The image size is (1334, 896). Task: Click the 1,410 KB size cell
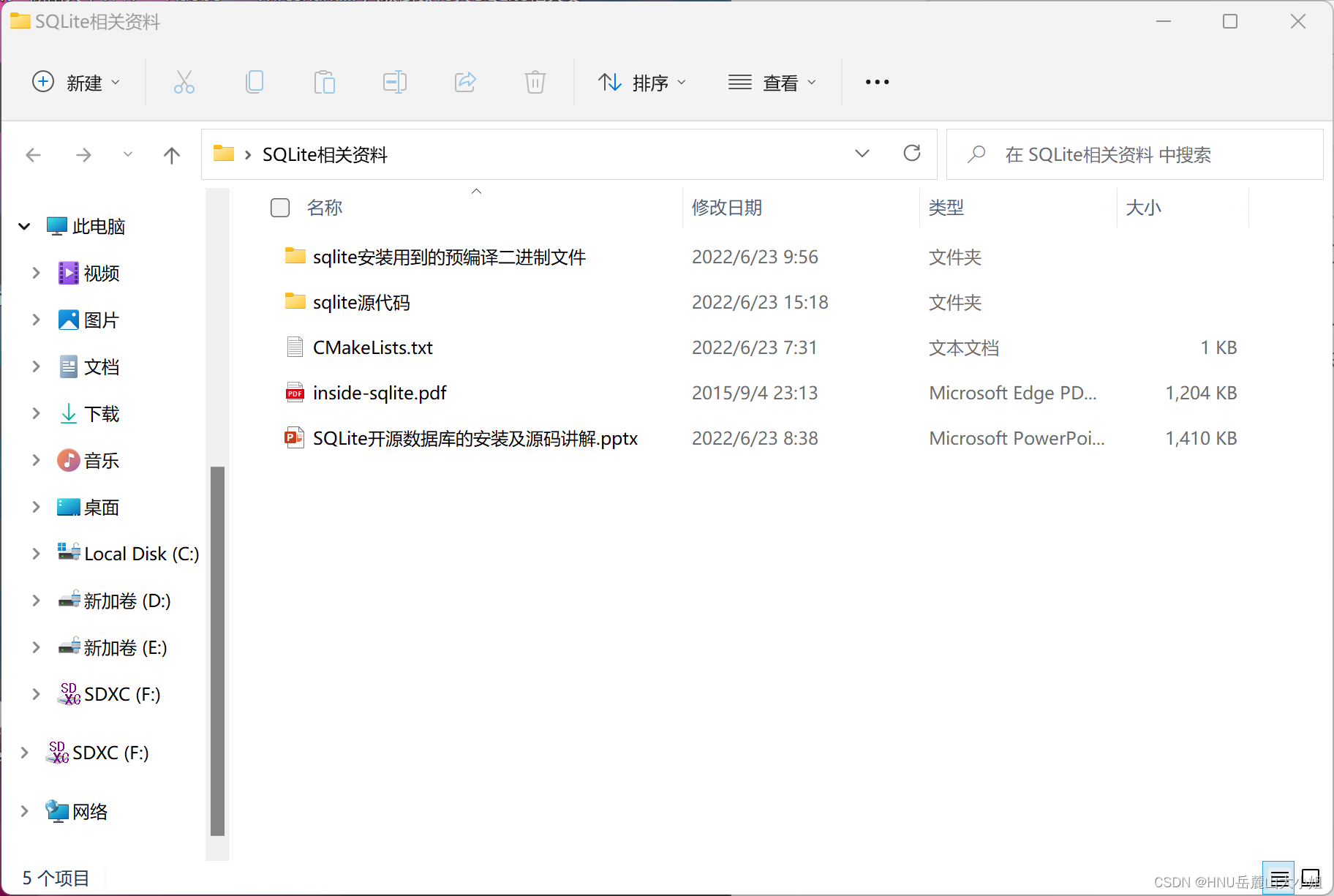1201,438
